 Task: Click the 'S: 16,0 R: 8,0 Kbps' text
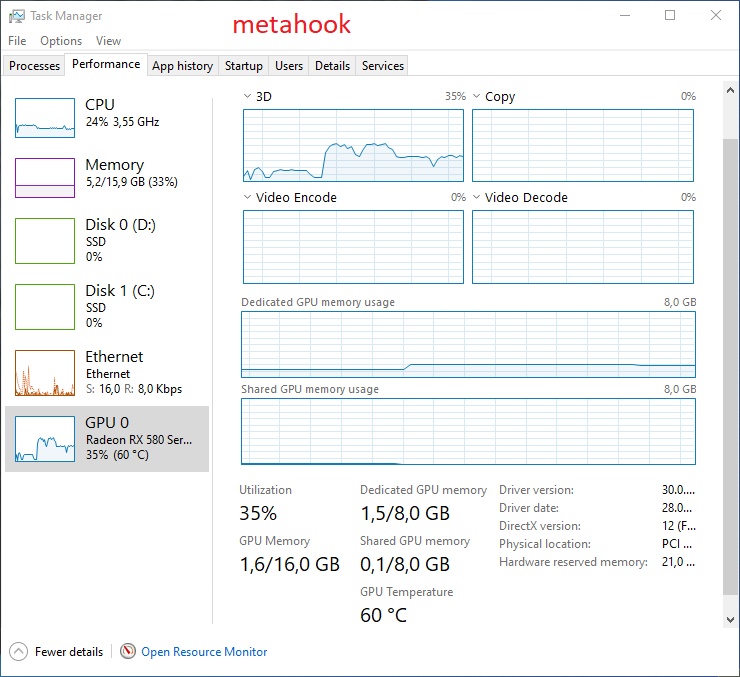[x=134, y=389]
